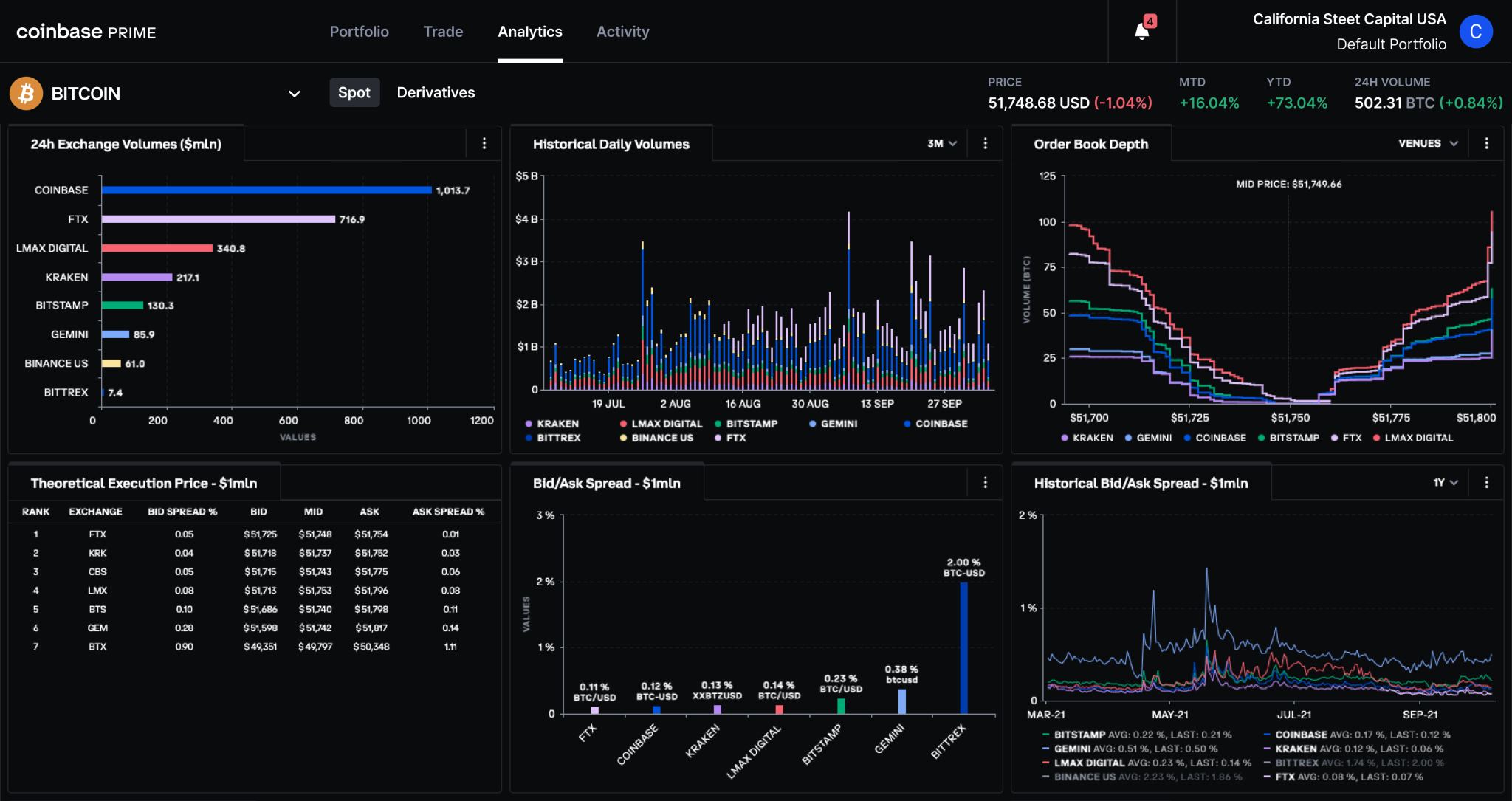The height and width of the screenshot is (801, 1512).
Task: Toggle FTX in Daily Volumes legend
Action: (x=731, y=438)
